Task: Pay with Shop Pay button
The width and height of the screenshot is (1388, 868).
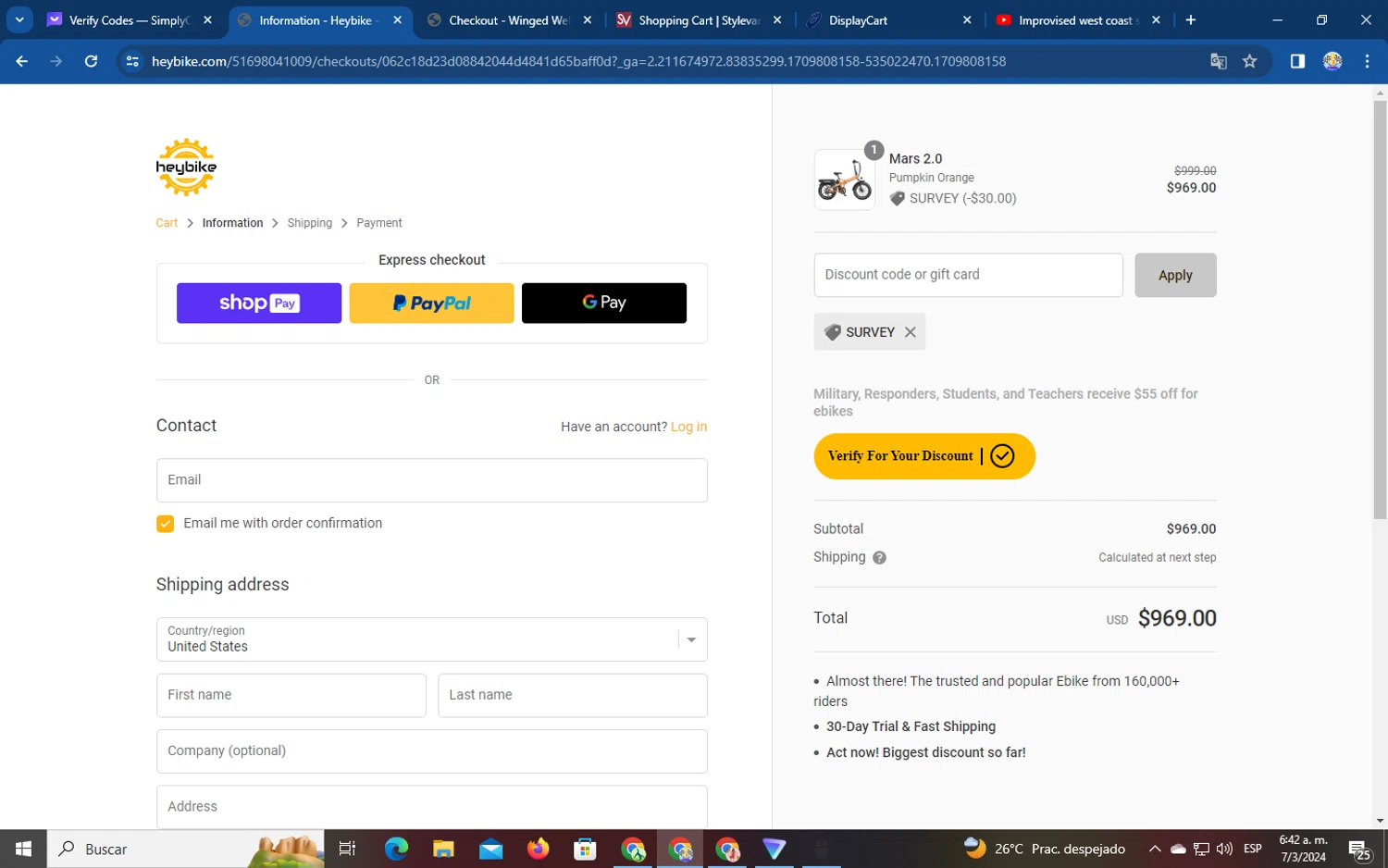Action: click(259, 304)
